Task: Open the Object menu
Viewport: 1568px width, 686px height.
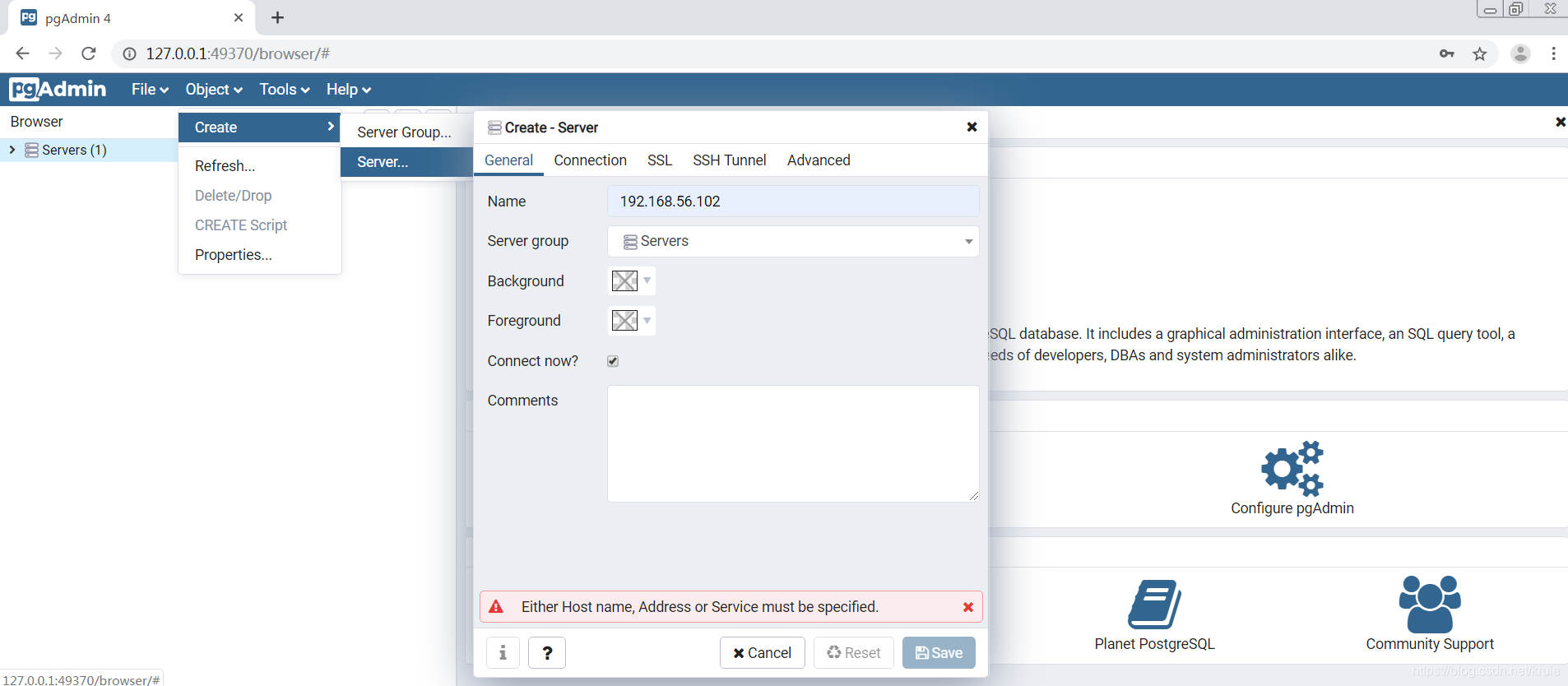Action: coord(214,89)
